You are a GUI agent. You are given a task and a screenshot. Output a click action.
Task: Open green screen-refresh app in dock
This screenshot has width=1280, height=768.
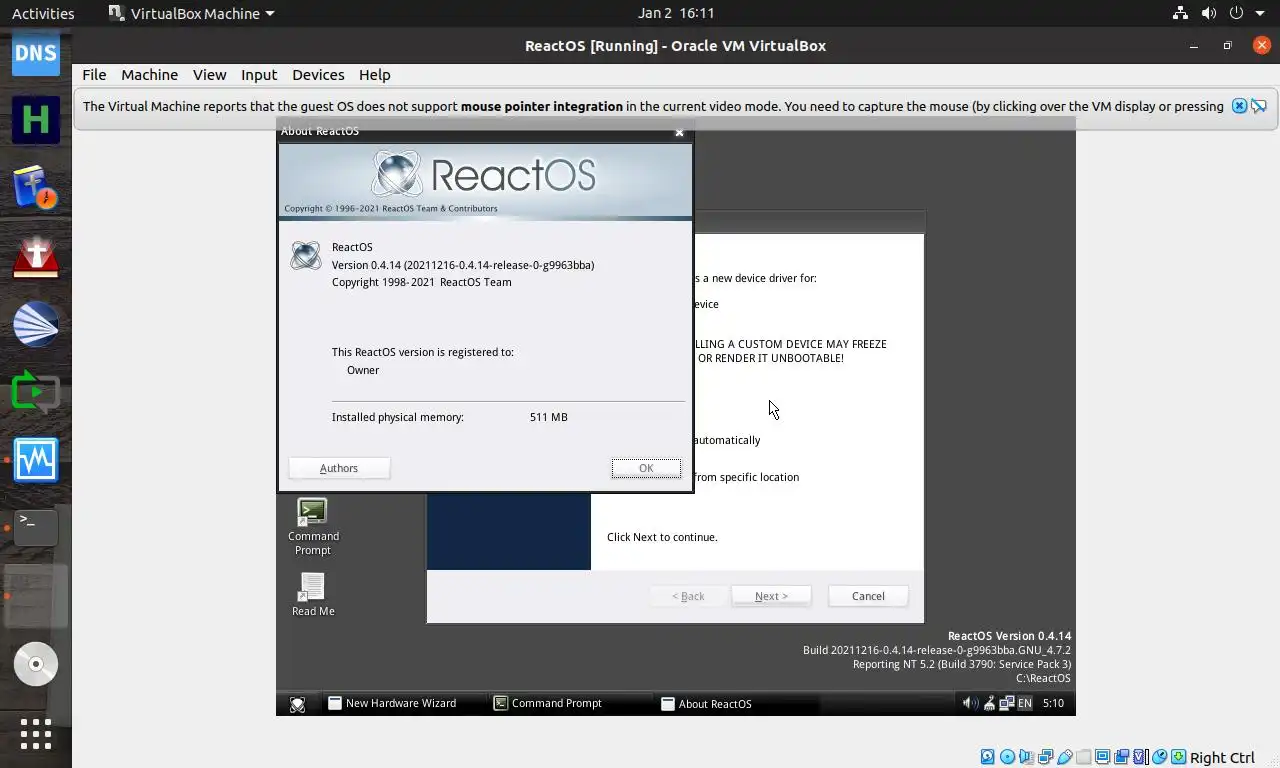(36, 392)
